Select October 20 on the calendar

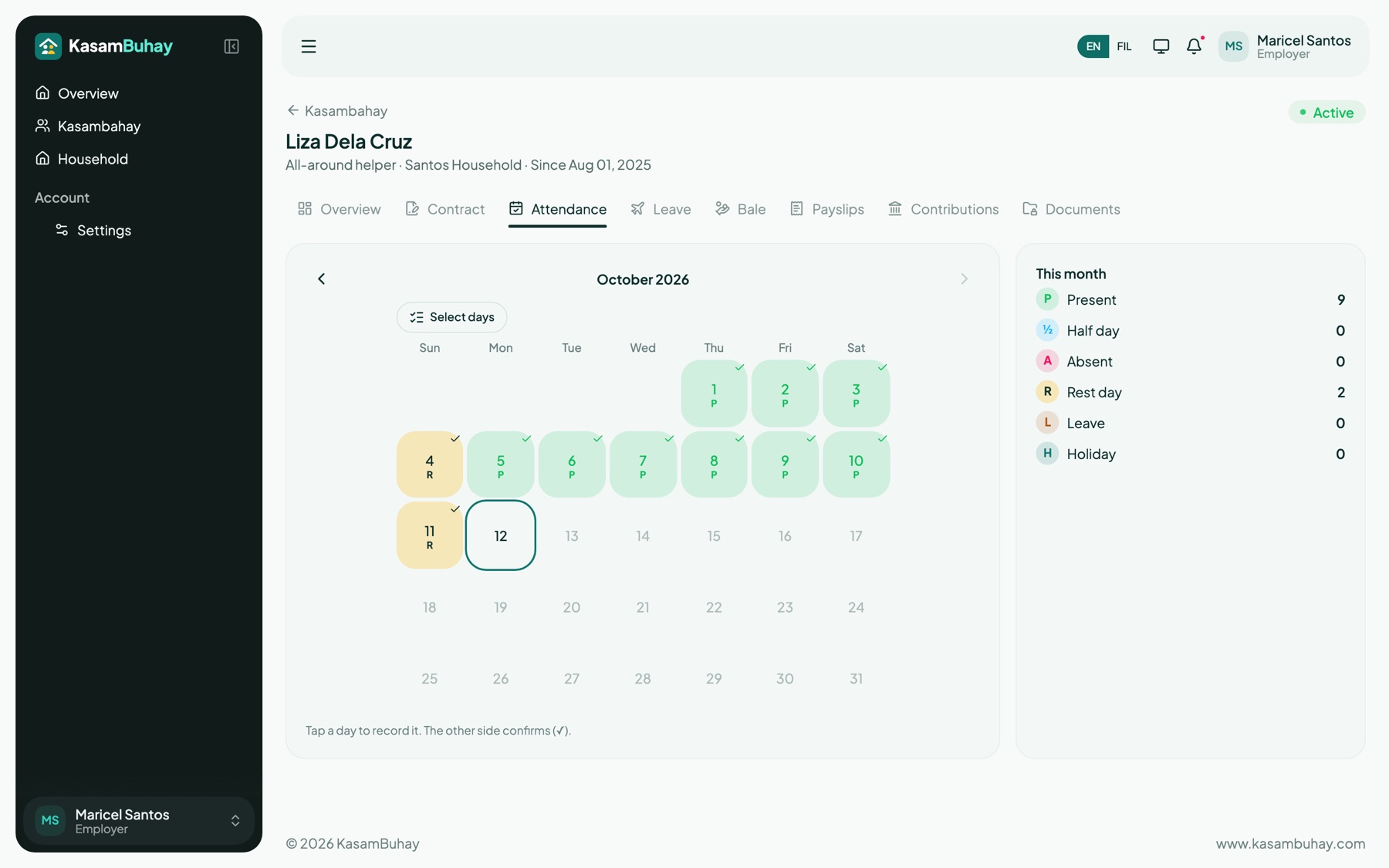(x=572, y=607)
